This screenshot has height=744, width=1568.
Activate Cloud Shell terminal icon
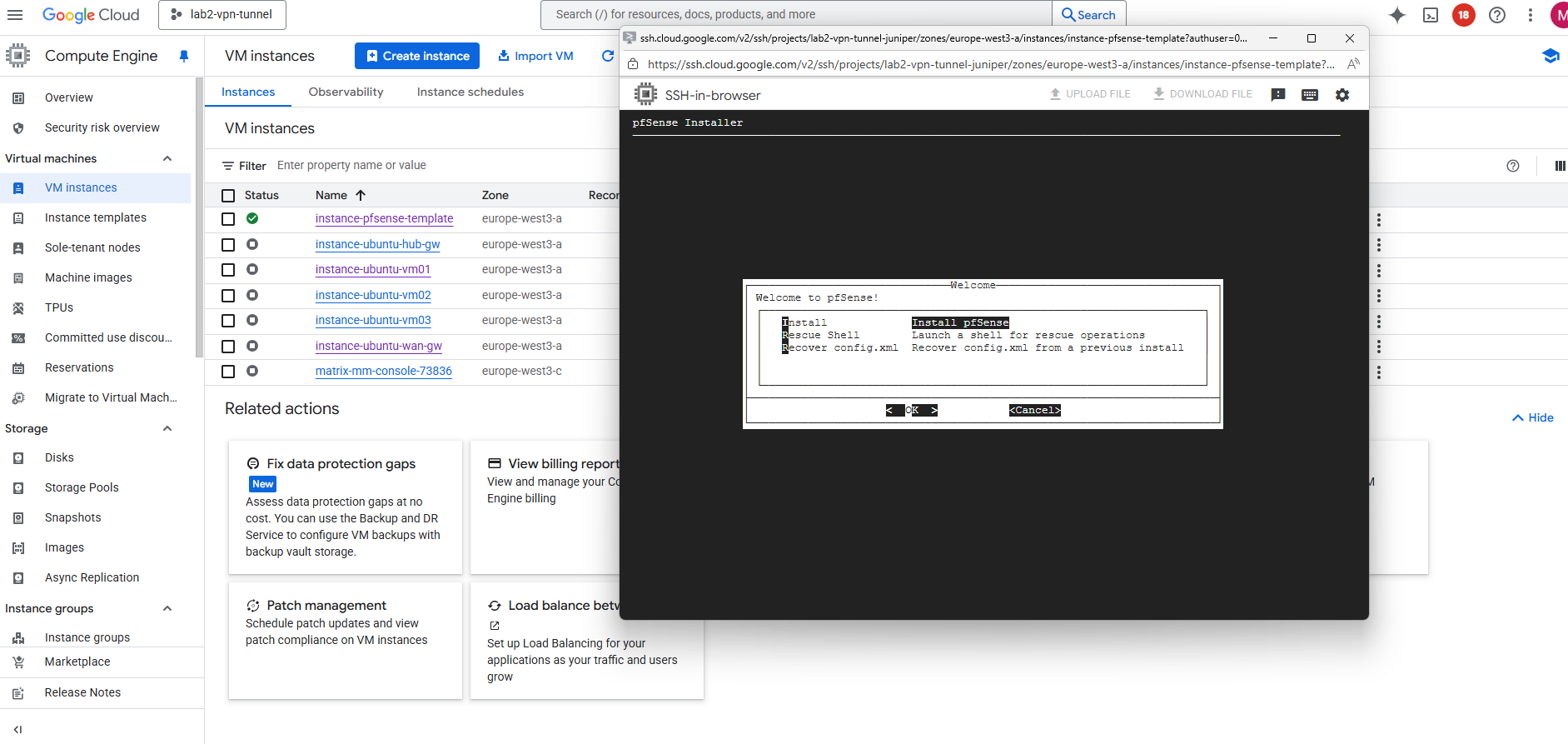click(x=1430, y=15)
